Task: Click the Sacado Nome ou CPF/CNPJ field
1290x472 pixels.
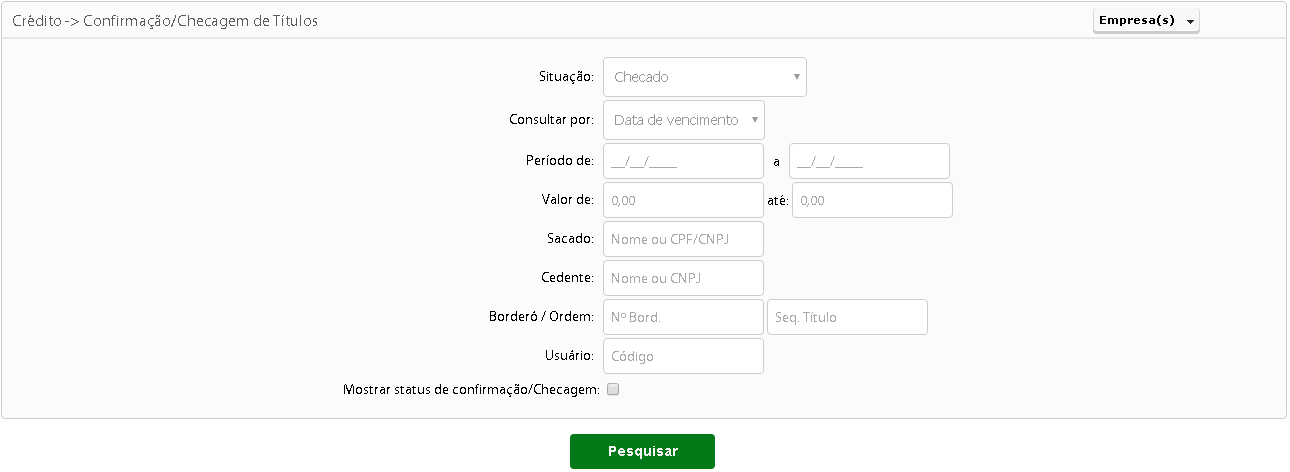Action: click(x=683, y=239)
